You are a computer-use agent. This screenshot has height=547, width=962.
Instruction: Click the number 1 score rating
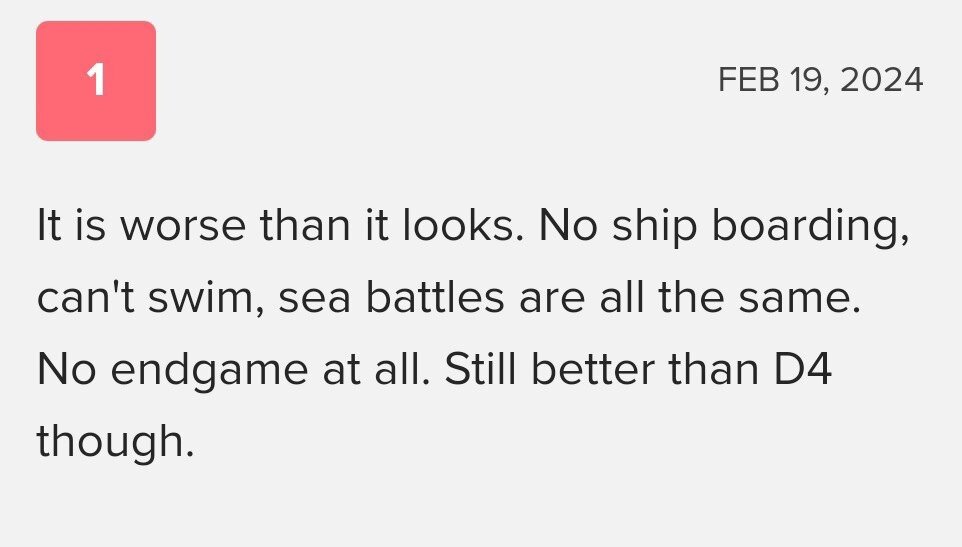(x=96, y=81)
